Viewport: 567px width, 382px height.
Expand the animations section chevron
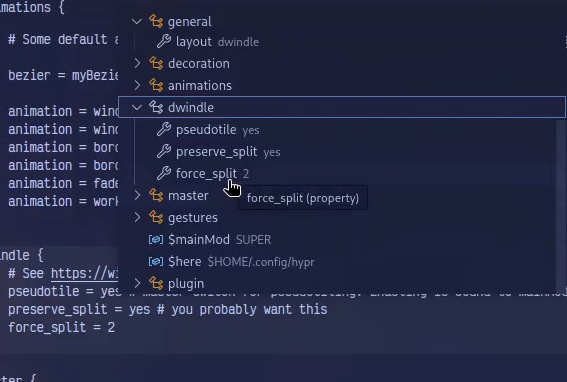(x=137, y=85)
